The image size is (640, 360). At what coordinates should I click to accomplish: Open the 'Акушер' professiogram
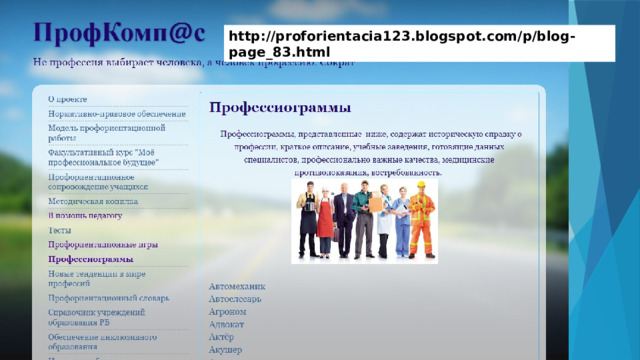pyautogui.click(x=225, y=350)
